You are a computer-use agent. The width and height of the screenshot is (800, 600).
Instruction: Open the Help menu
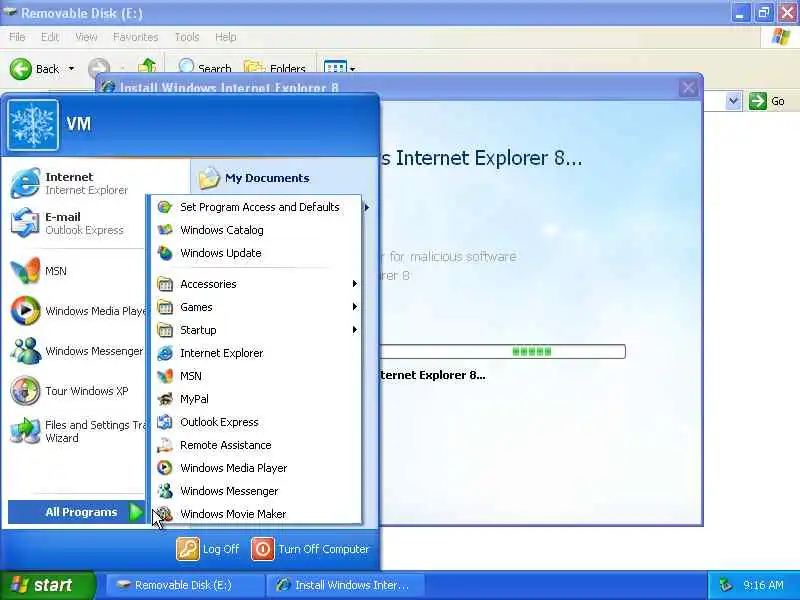[x=226, y=37]
